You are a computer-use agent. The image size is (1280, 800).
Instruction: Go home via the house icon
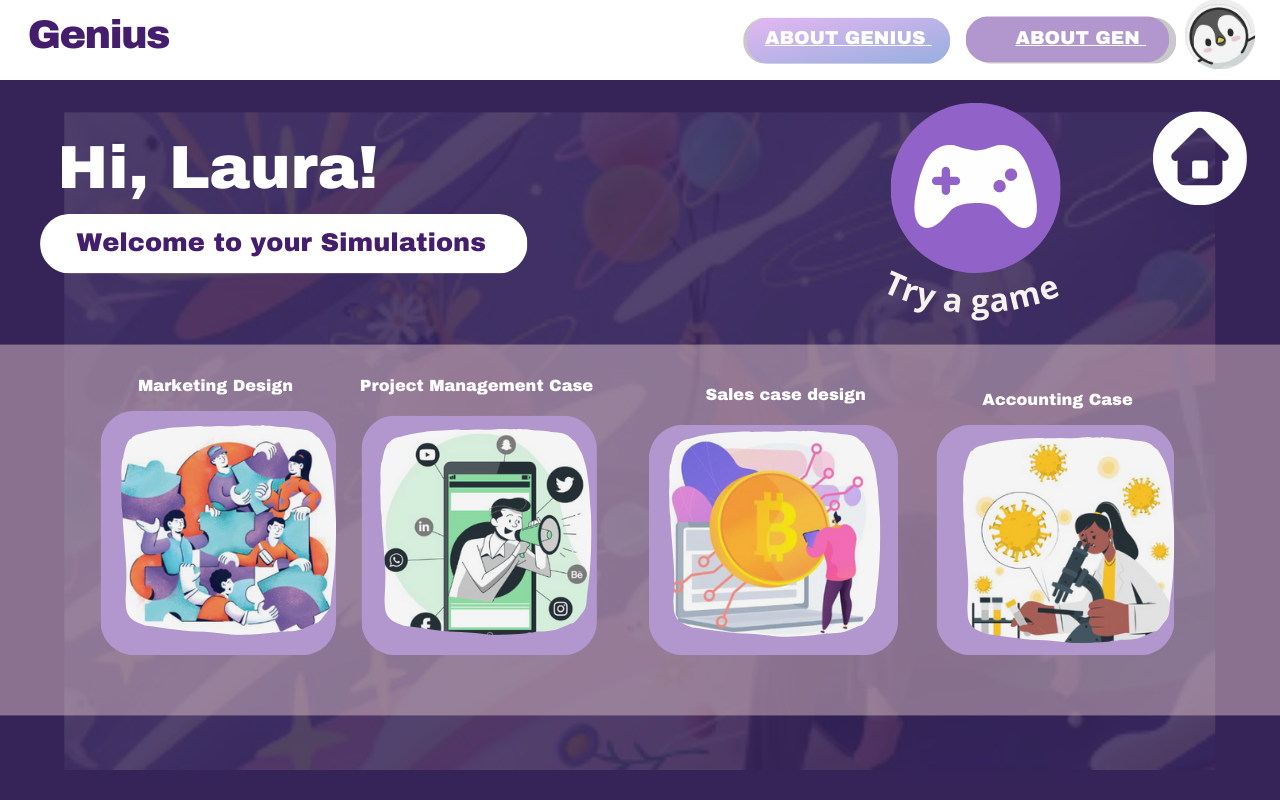tap(1200, 158)
